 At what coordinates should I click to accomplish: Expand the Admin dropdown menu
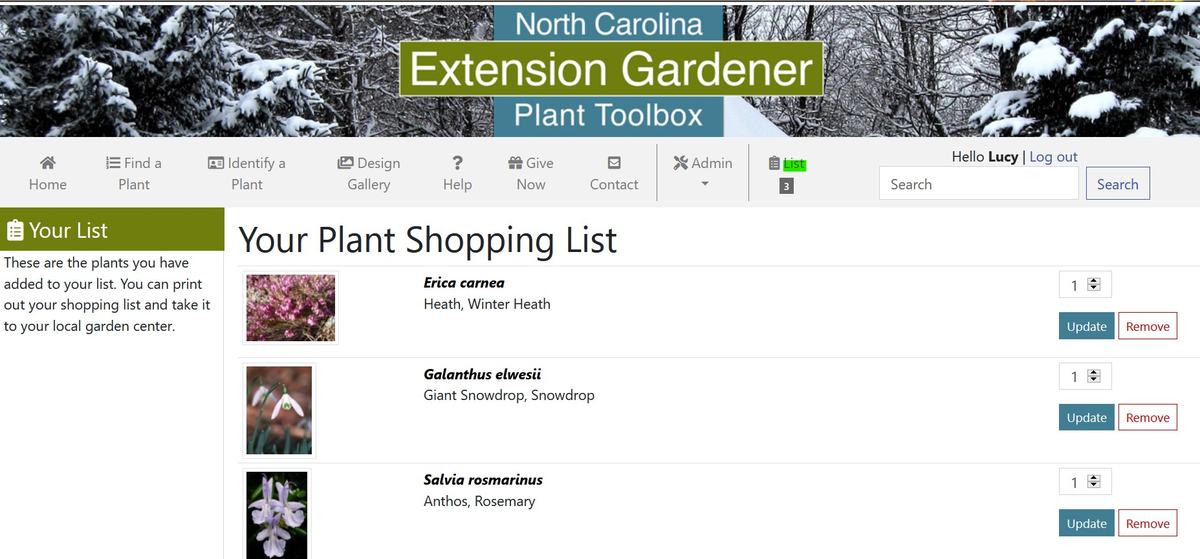(704, 173)
